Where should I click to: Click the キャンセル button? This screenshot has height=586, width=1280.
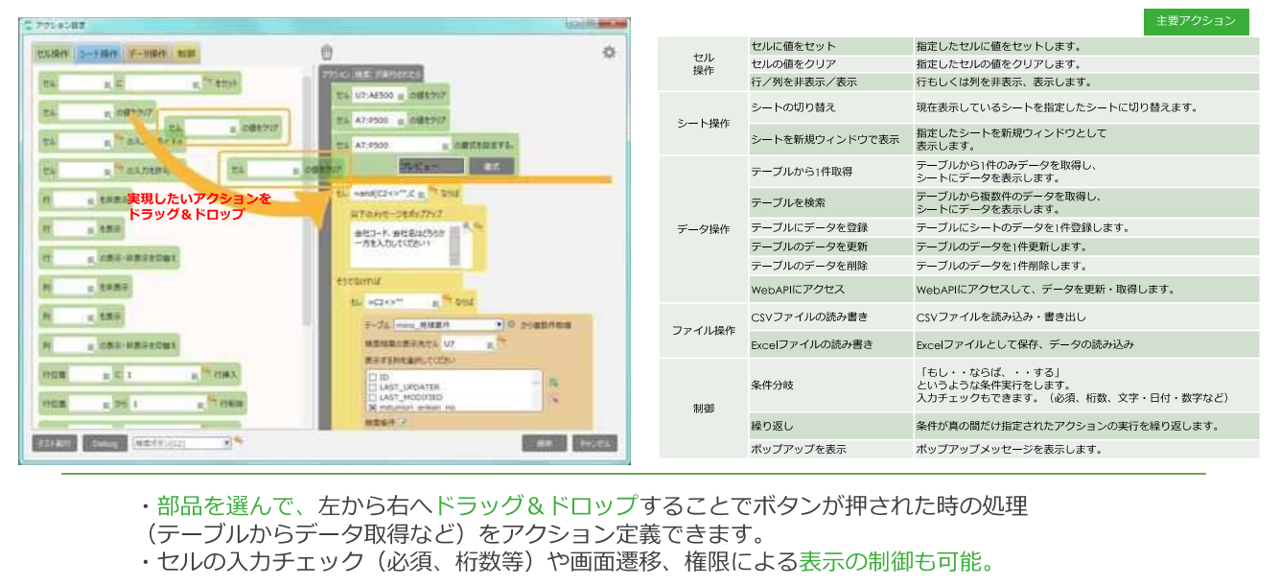(x=594, y=442)
